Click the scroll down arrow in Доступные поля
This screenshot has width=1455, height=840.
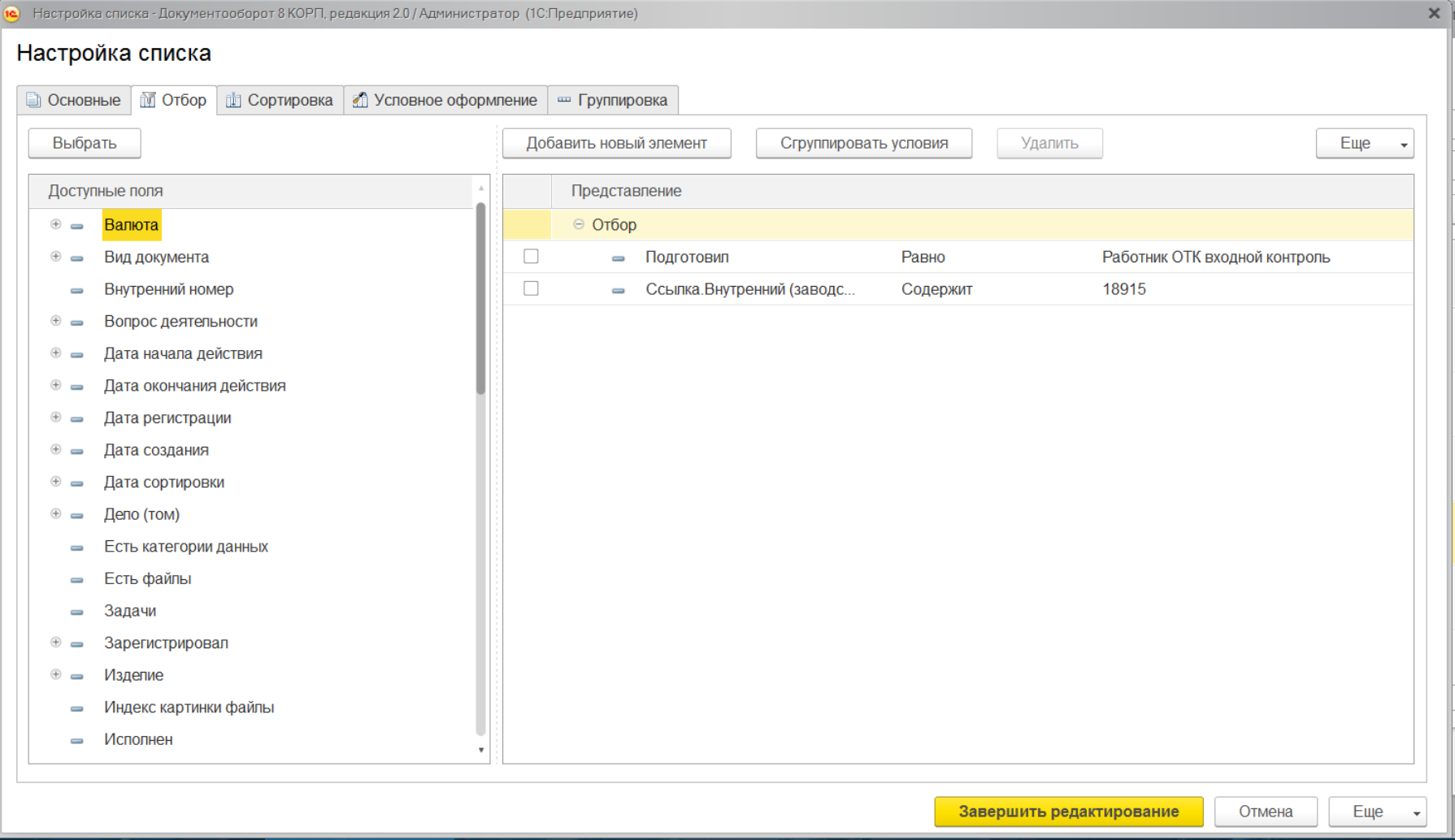coord(481,750)
